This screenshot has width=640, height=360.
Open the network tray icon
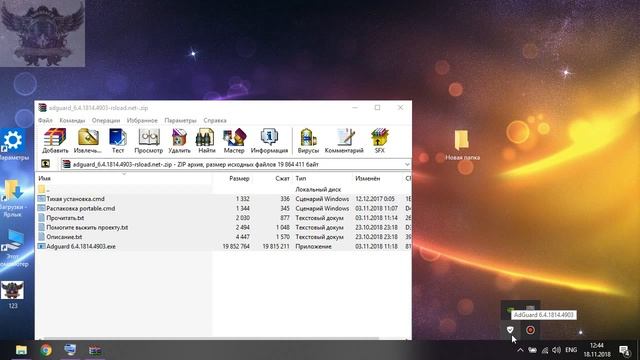coord(544,350)
